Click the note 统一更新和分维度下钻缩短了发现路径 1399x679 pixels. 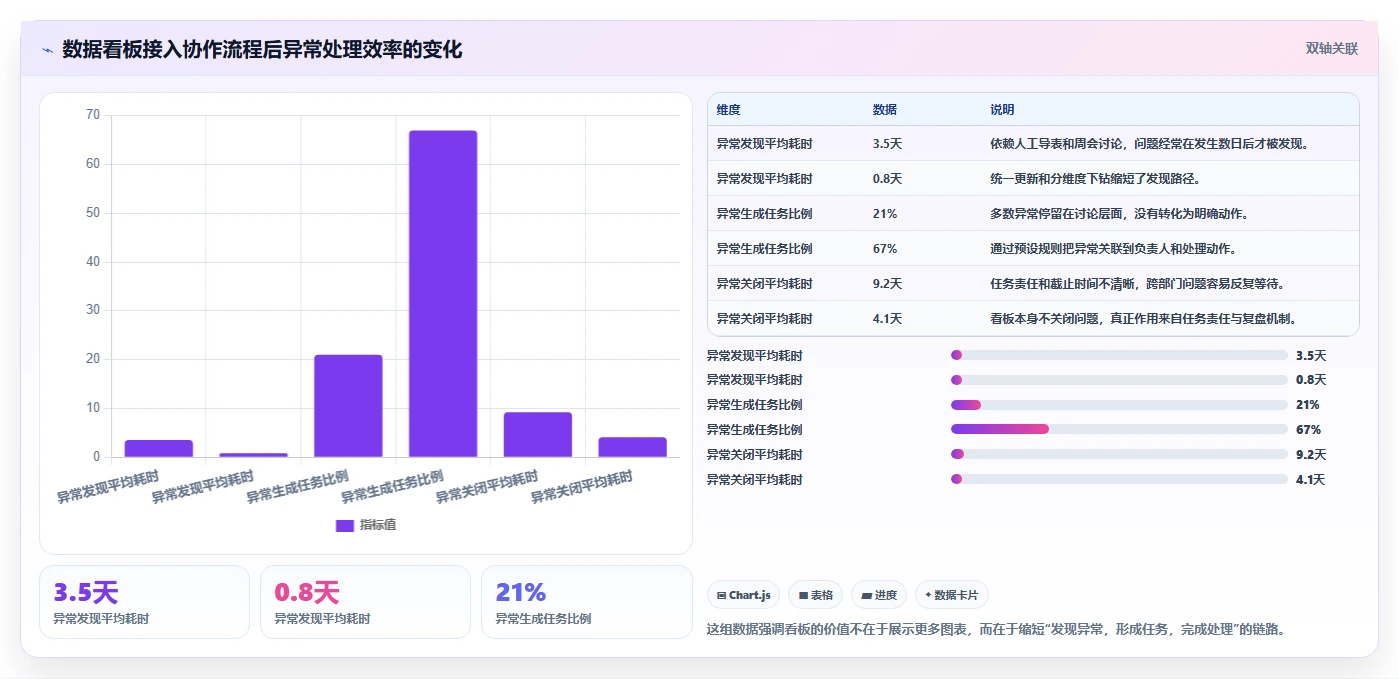1095,179
